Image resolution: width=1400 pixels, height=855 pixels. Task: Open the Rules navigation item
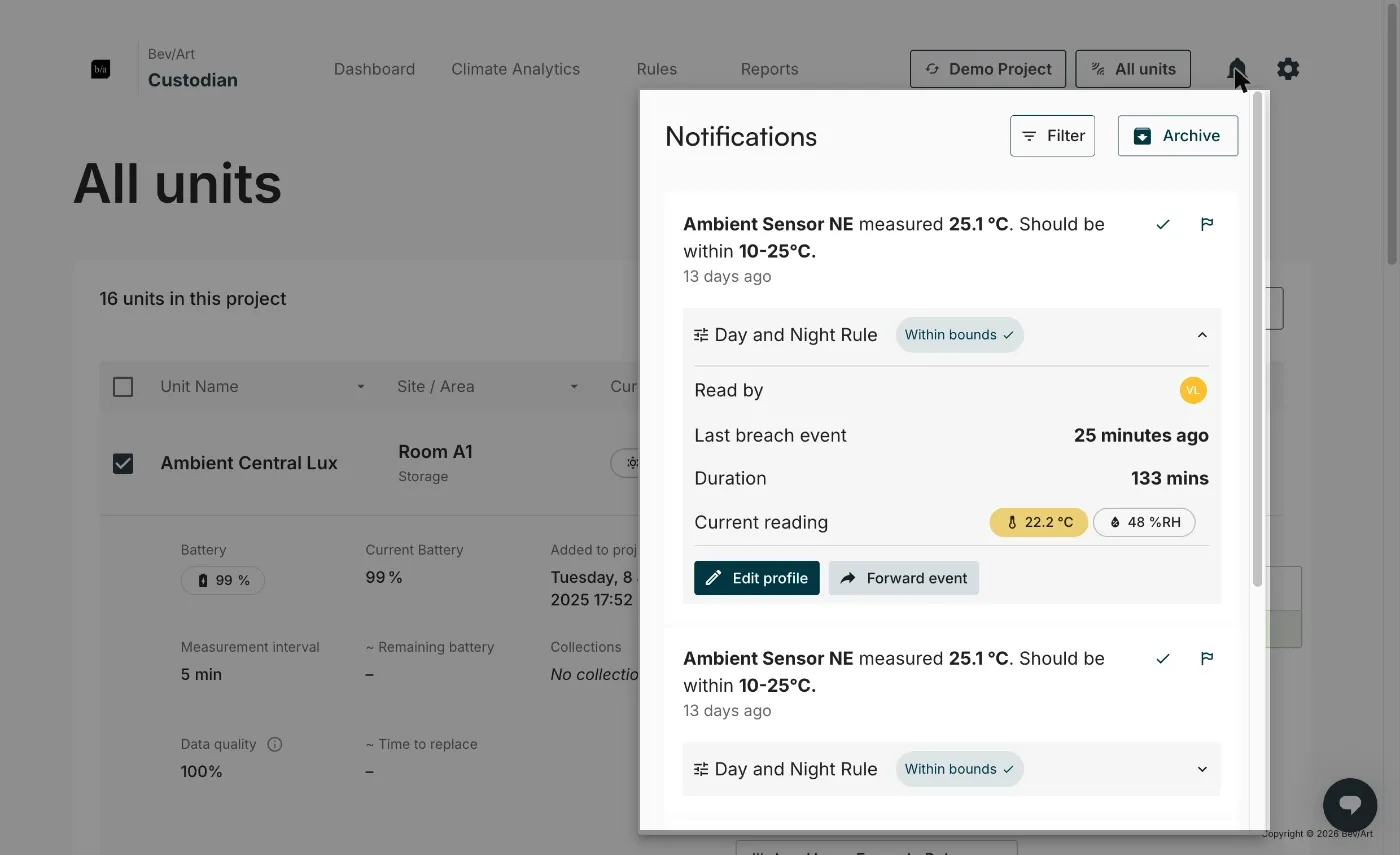click(656, 69)
